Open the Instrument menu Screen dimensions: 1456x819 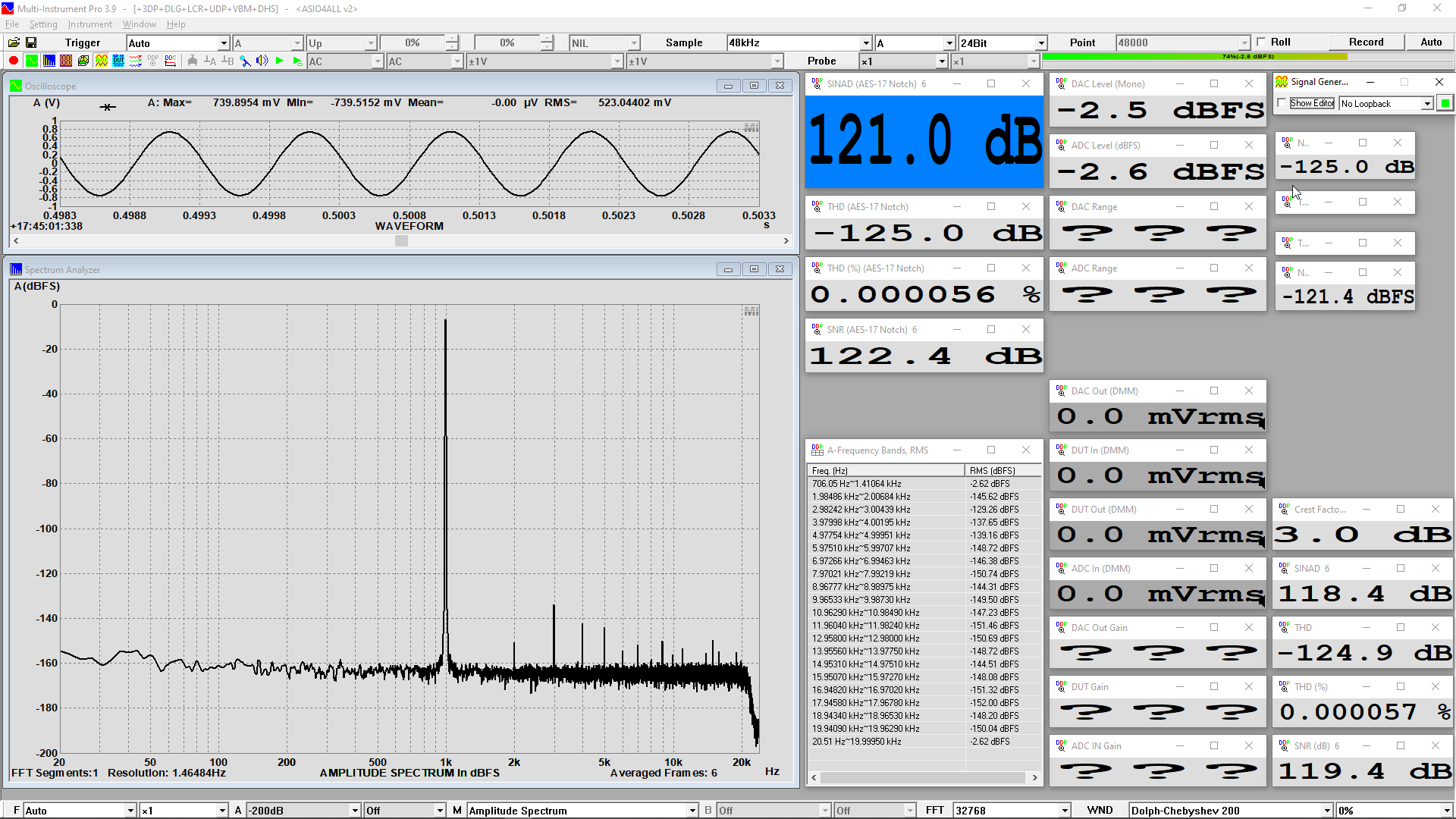89,24
